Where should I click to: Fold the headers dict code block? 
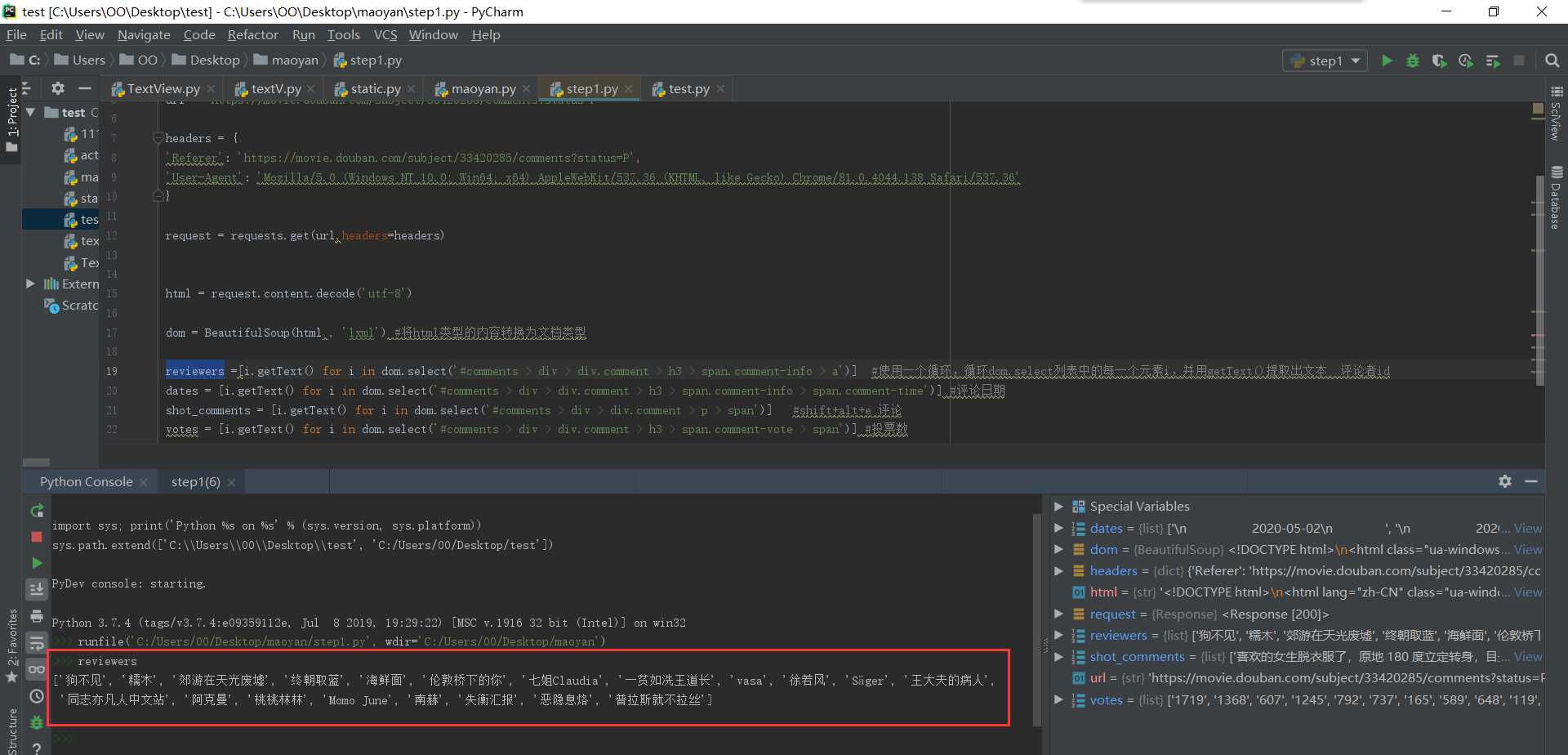(x=158, y=138)
